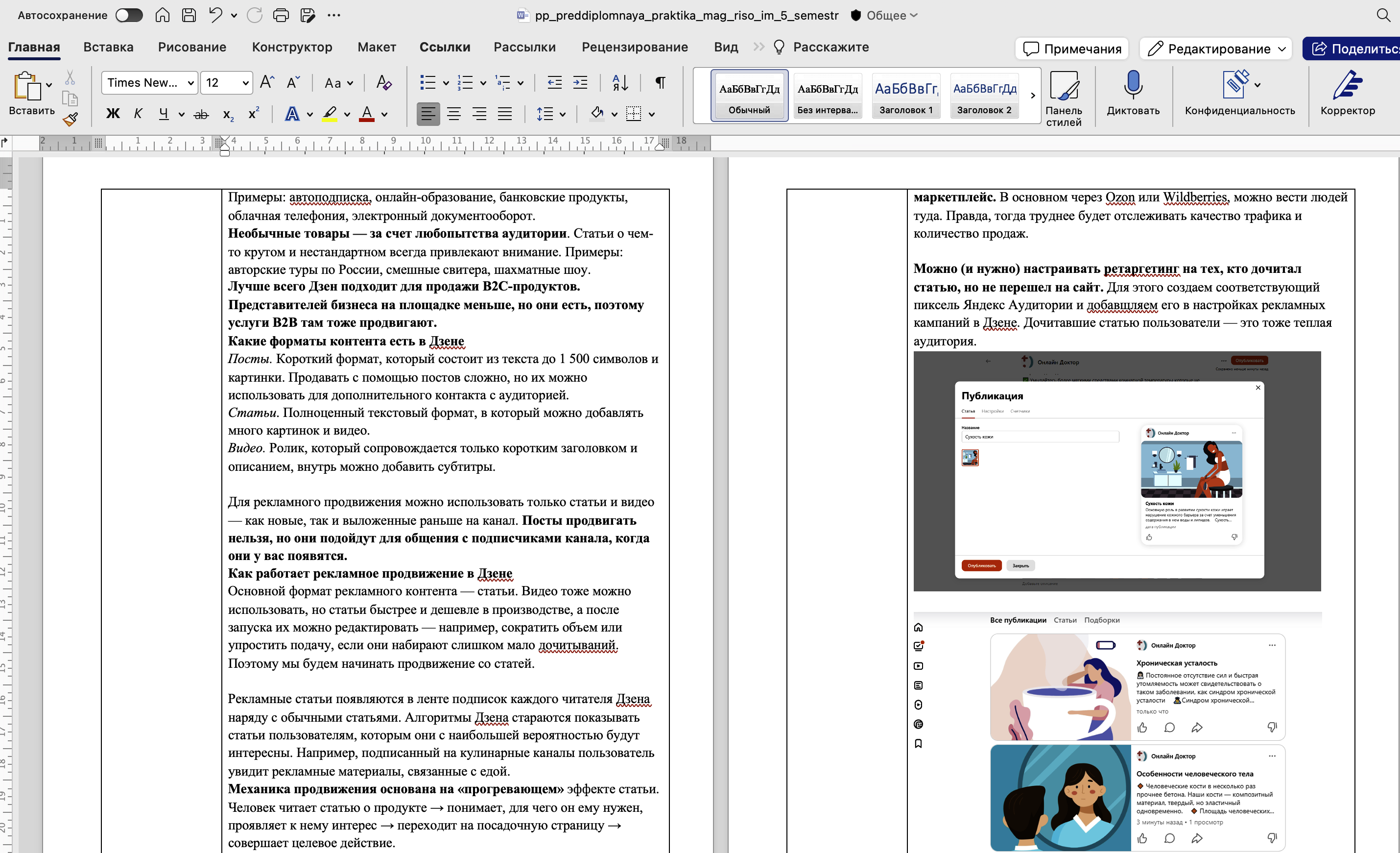This screenshot has height=853, width=1400.
Task: Open the Рецензирование tab
Action: [635, 47]
